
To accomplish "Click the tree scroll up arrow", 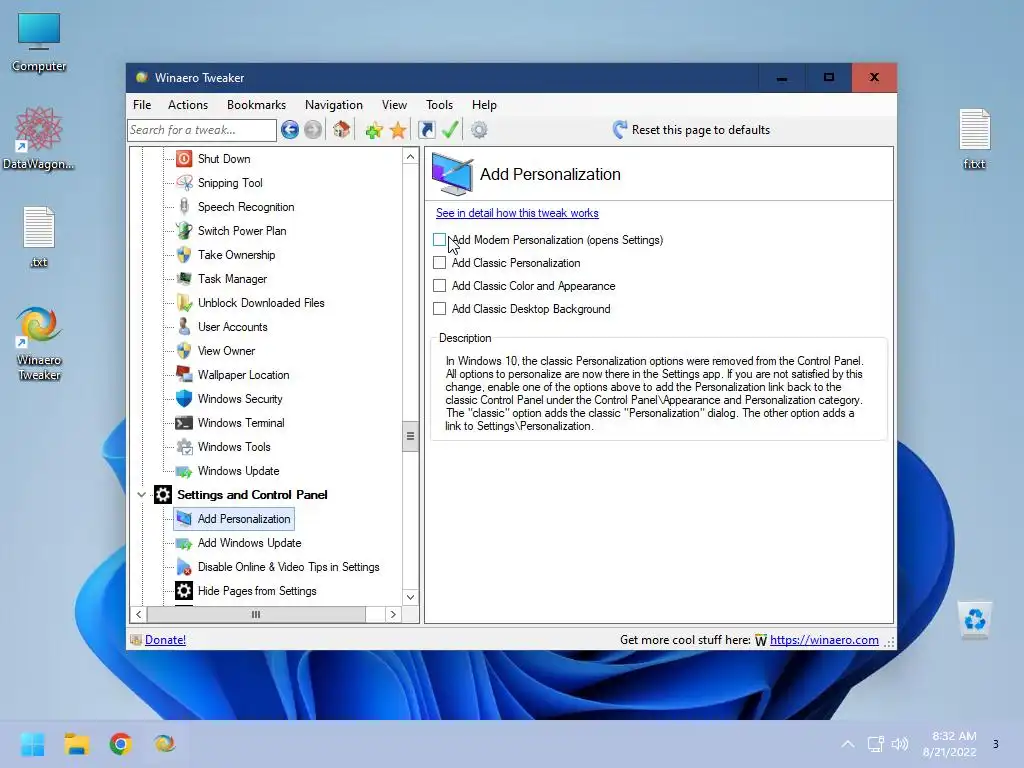I will pyautogui.click(x=410, y=157).
